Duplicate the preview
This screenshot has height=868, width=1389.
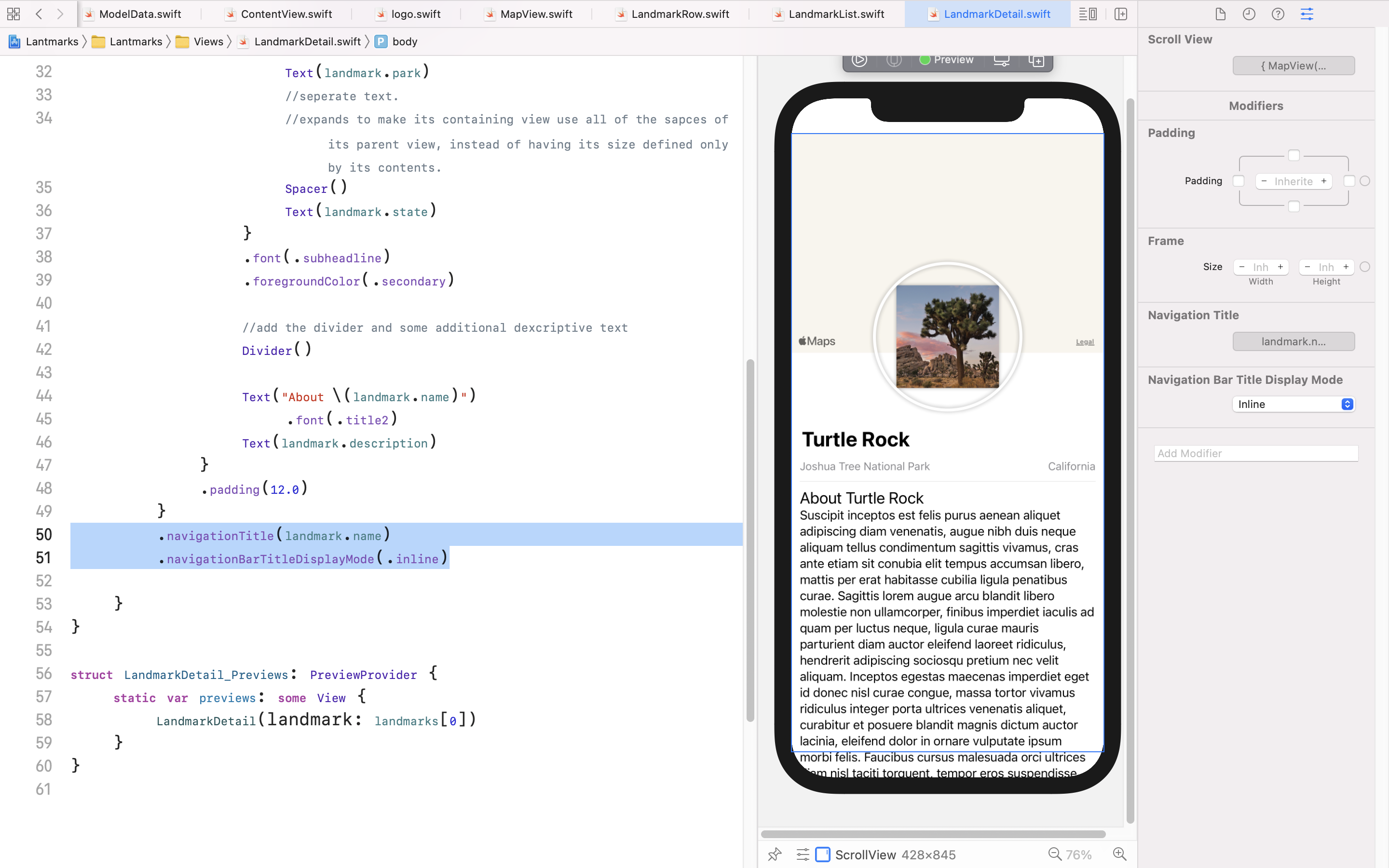[x=1036, y=60]
